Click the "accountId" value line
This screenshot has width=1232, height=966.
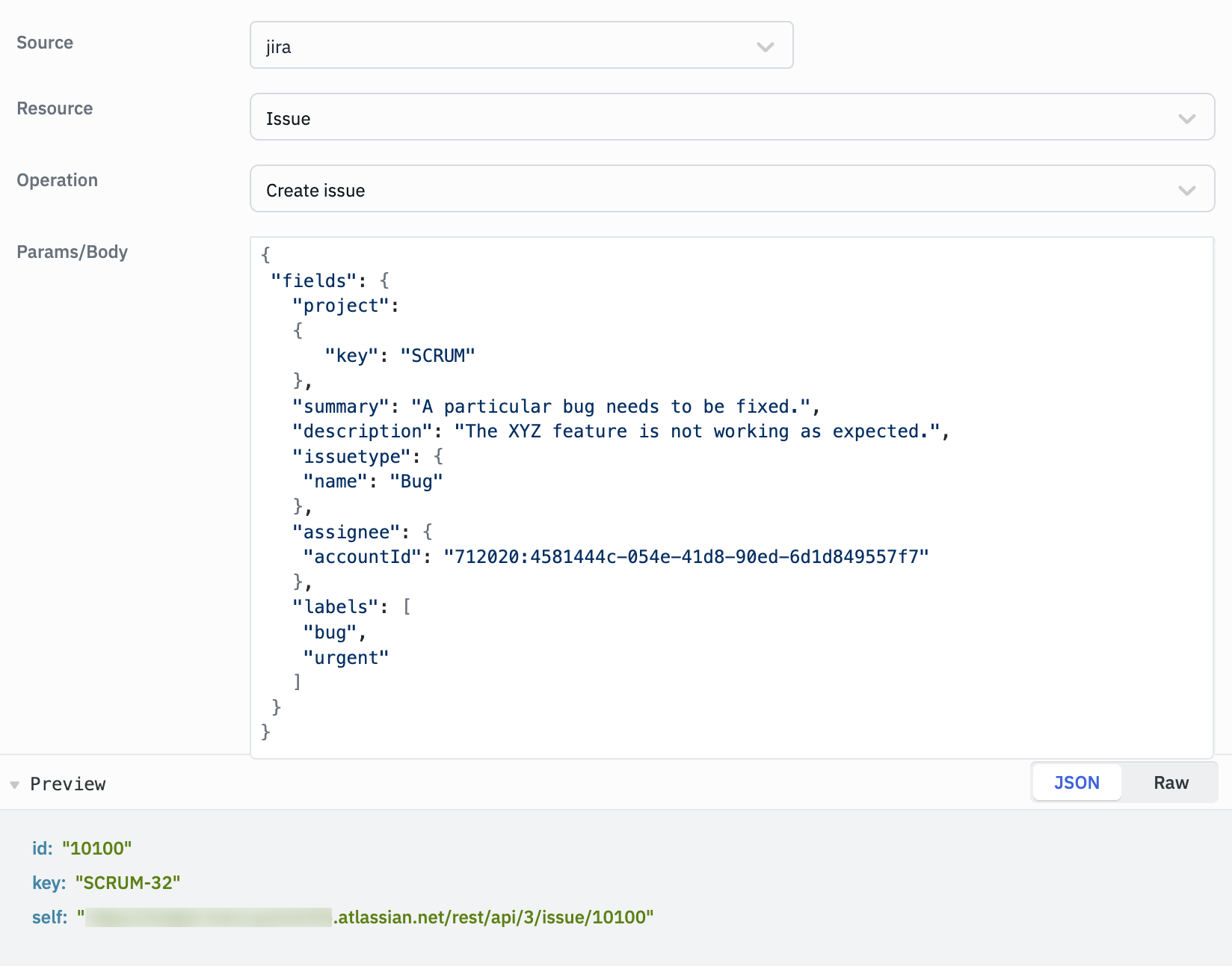coord(616,557)
